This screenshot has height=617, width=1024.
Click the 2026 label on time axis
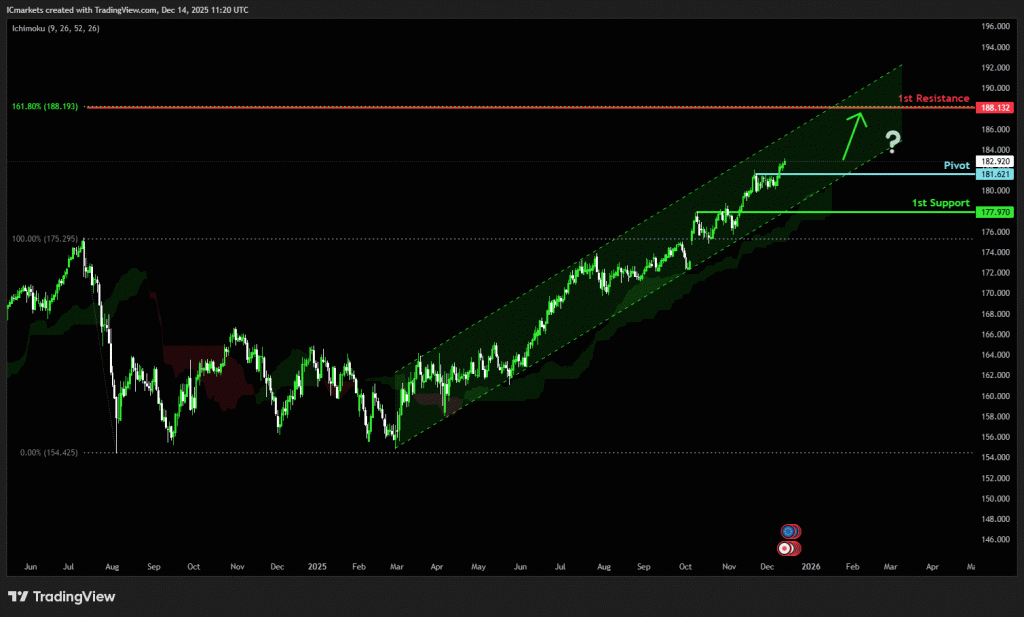click(x=810, y=566)
